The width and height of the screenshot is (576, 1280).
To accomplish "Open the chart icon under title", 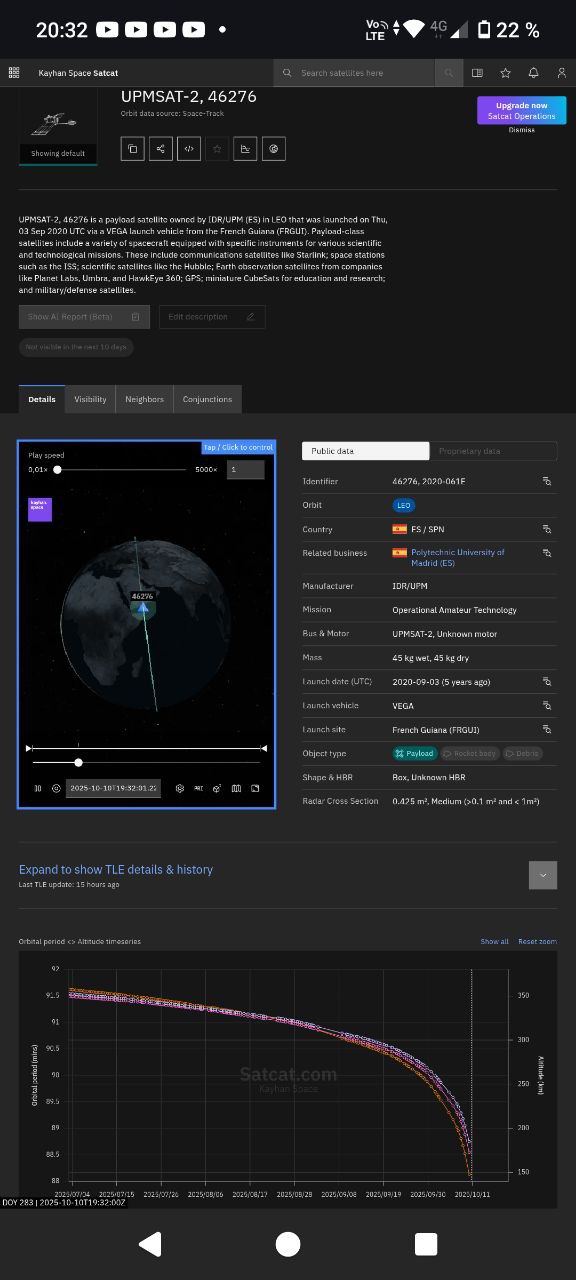I will coord(244,149).
